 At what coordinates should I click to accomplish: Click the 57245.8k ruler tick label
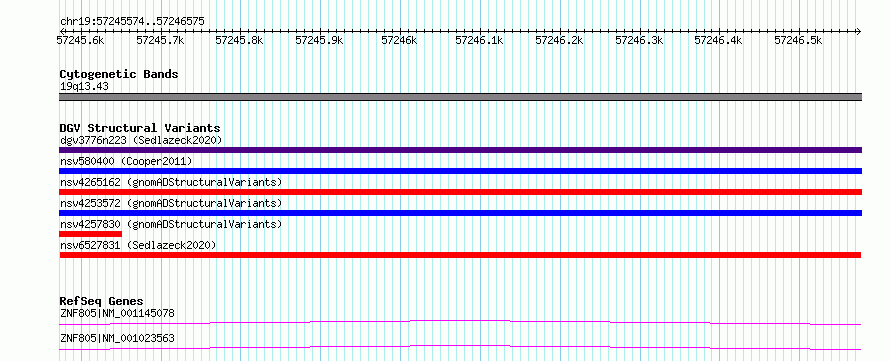[x=240, y=40]
